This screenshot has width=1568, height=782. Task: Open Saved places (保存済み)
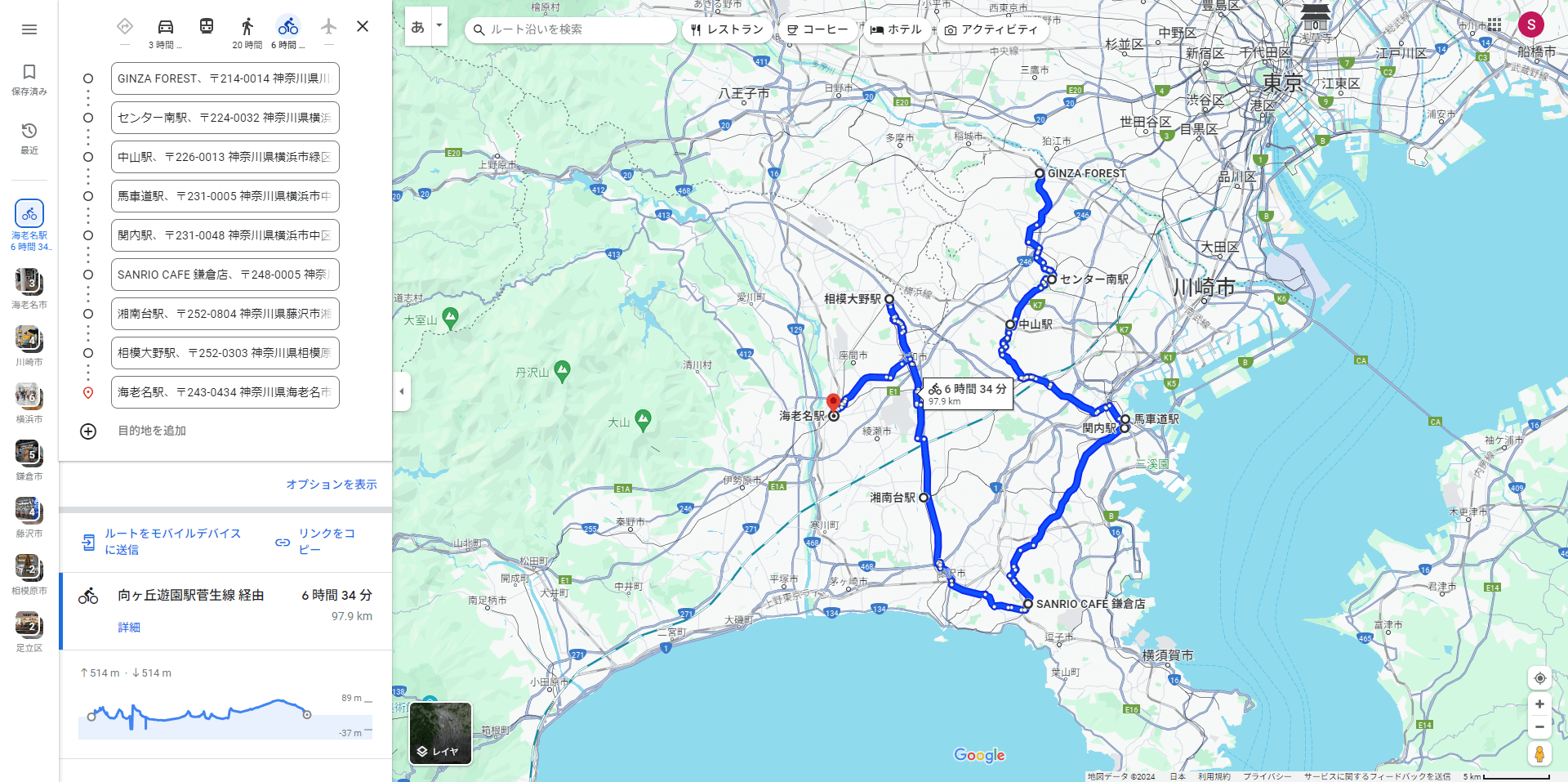[29, 79]
